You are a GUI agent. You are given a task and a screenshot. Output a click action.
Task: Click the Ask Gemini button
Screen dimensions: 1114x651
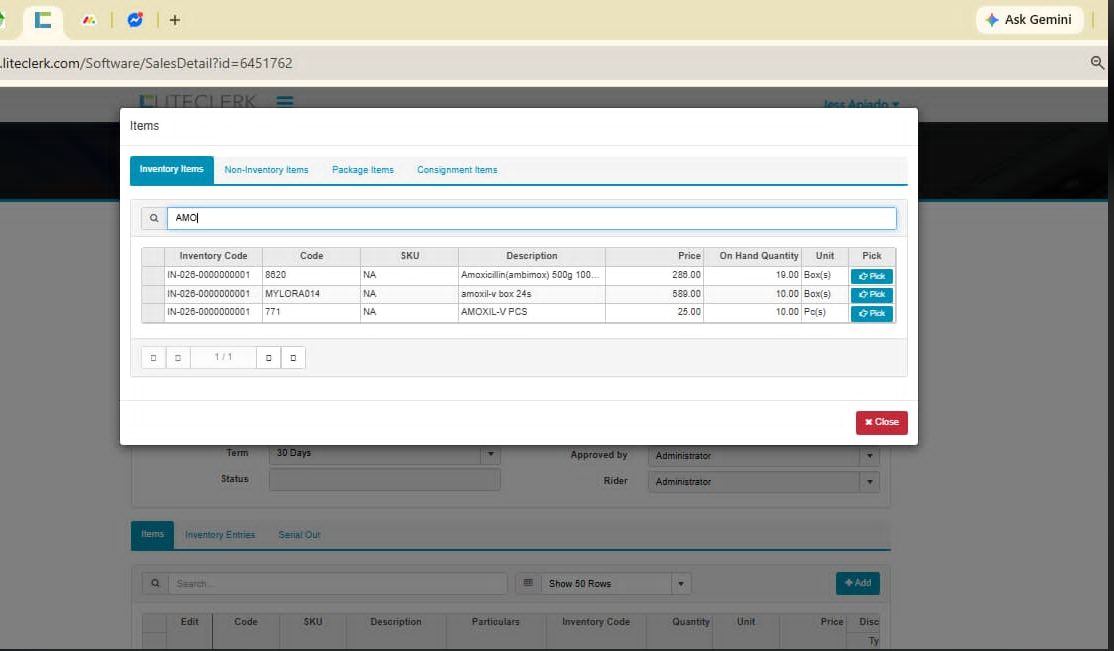1029,20
